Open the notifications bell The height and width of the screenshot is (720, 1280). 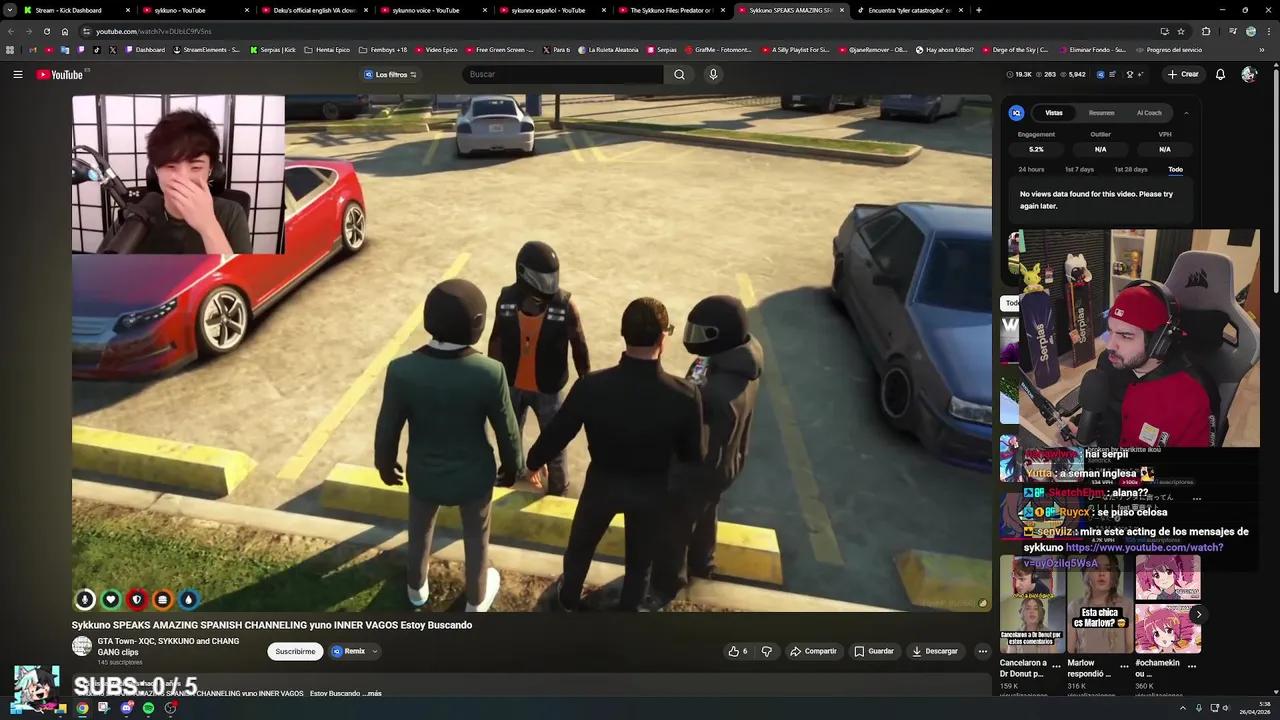1220,74
